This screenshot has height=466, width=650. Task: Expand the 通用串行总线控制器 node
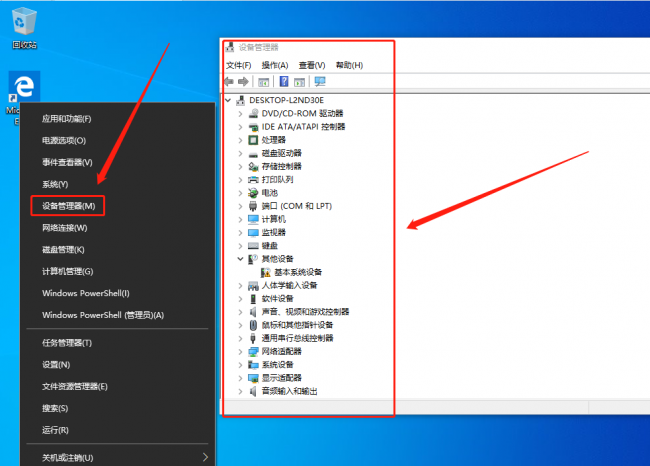pos(240,338)
